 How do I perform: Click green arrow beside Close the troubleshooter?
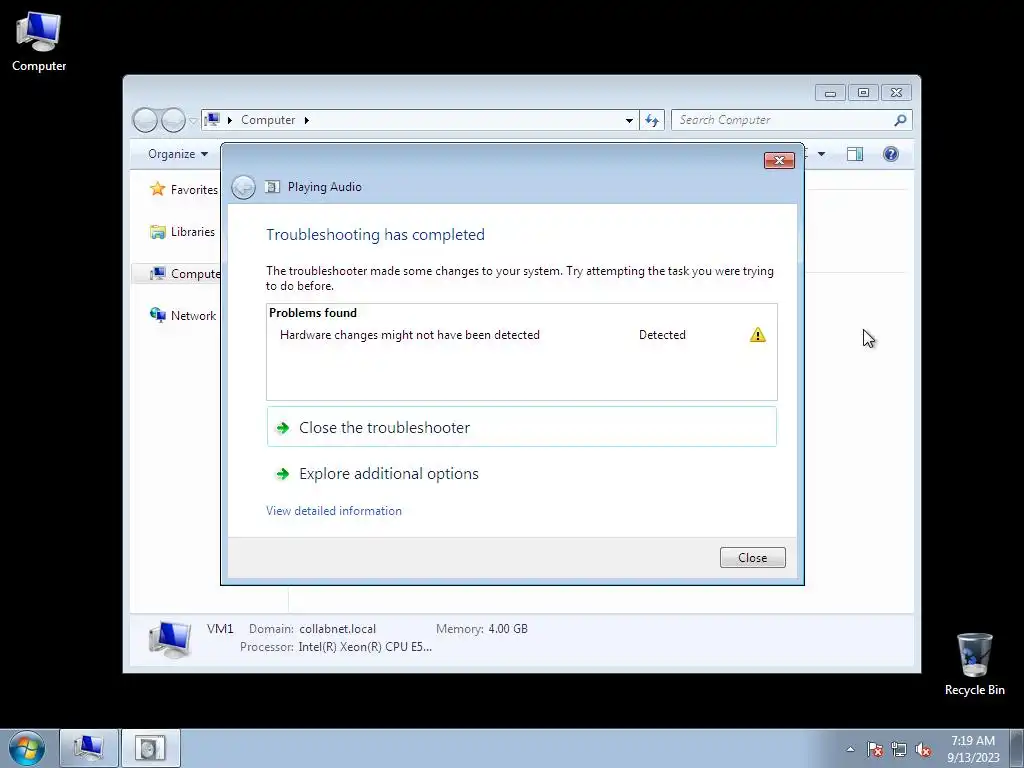(282, 428)
